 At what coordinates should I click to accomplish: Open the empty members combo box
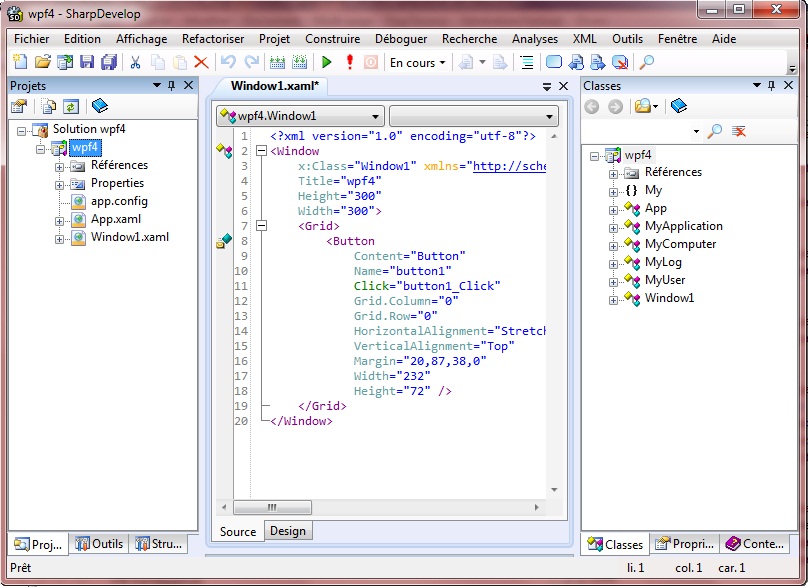point(474,116)
